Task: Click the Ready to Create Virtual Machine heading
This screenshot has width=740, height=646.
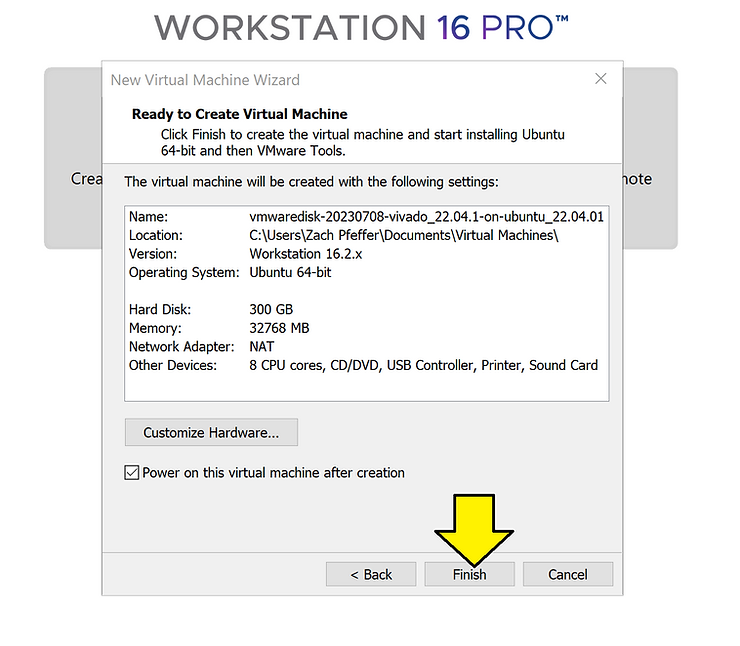Action: [x=239, y=114]
